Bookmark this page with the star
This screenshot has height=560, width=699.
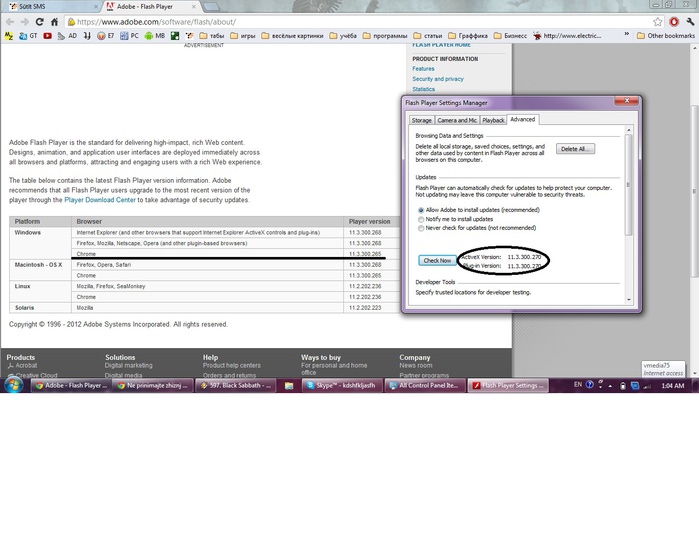click(658, 22)
